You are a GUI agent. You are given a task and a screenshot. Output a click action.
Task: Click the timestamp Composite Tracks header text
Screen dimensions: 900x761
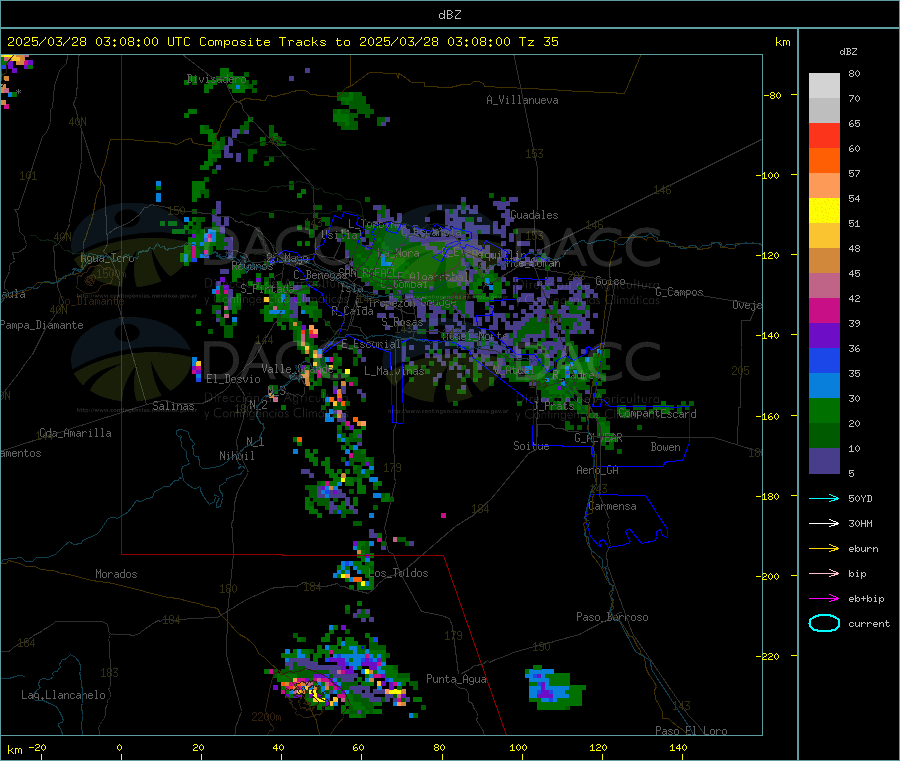[282, 42]
